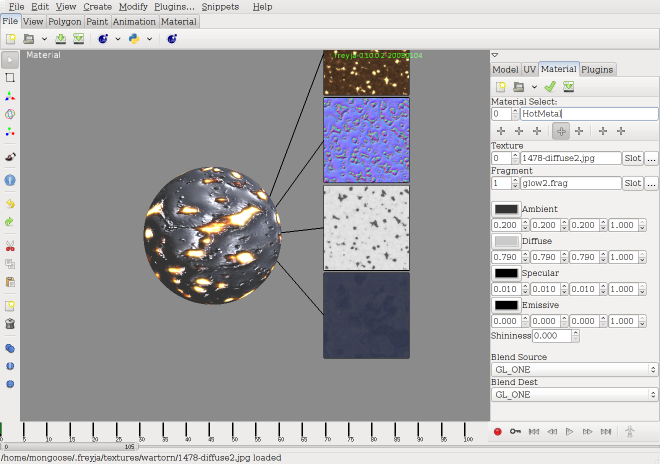Click the Save As icon in top toolbar
660x464 pixels.
point(79,39)
